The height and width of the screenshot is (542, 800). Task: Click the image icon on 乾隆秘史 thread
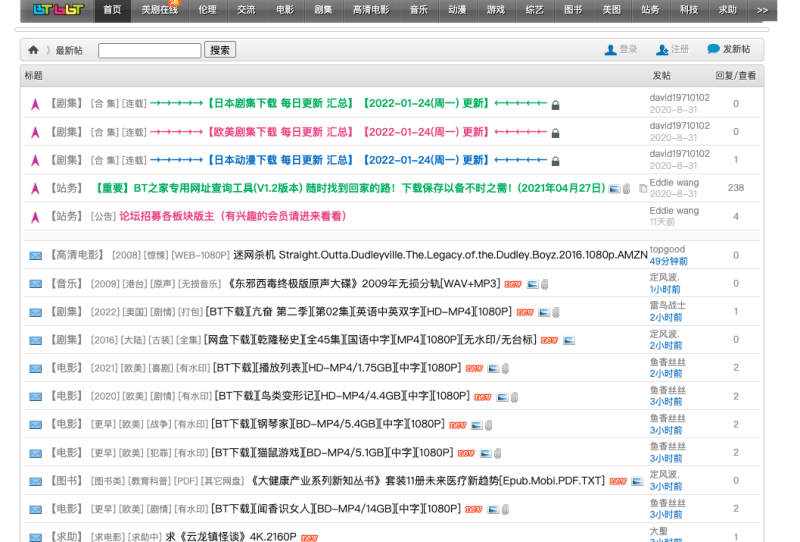coord(569,340)
